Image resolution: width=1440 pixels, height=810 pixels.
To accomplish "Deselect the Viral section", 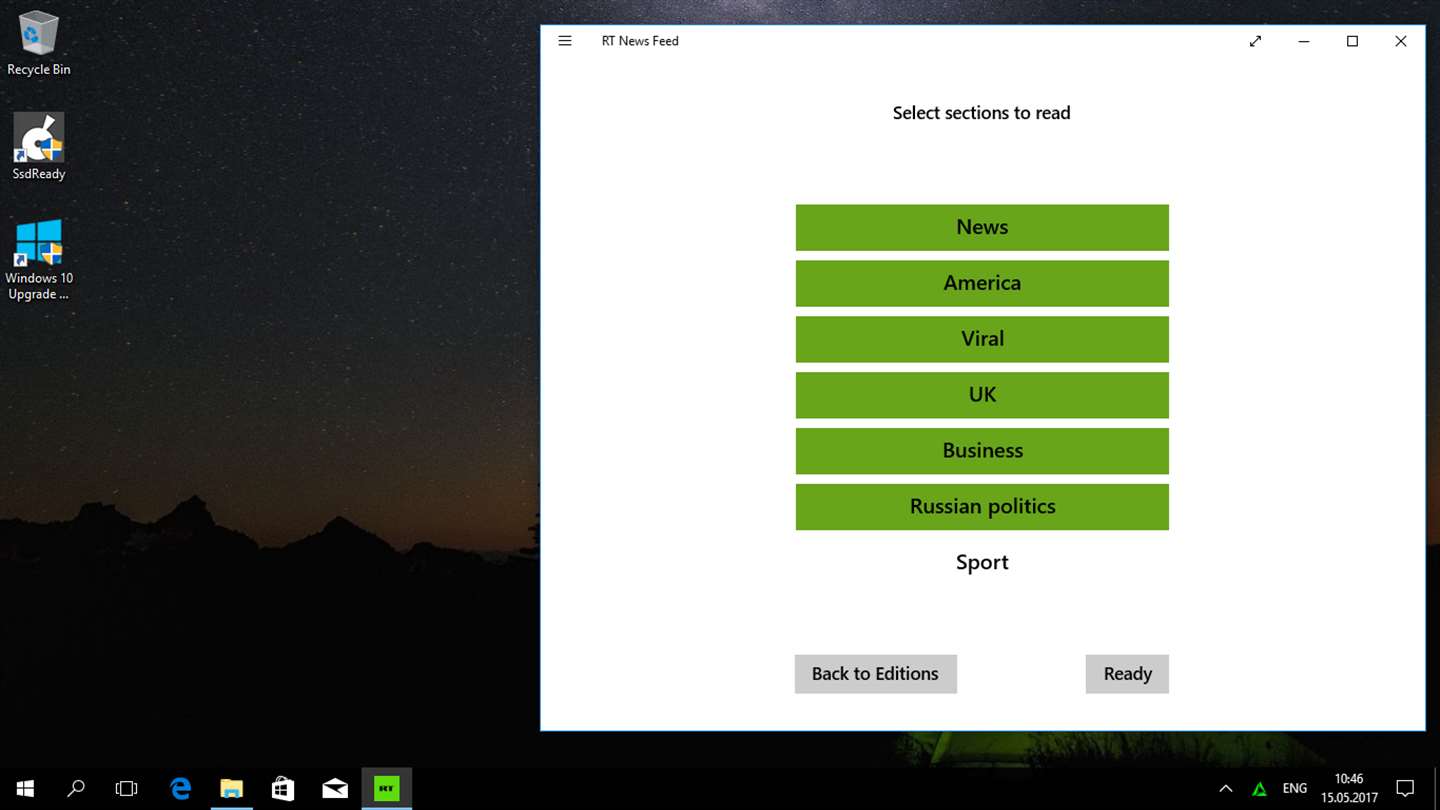I will (982, 339).
